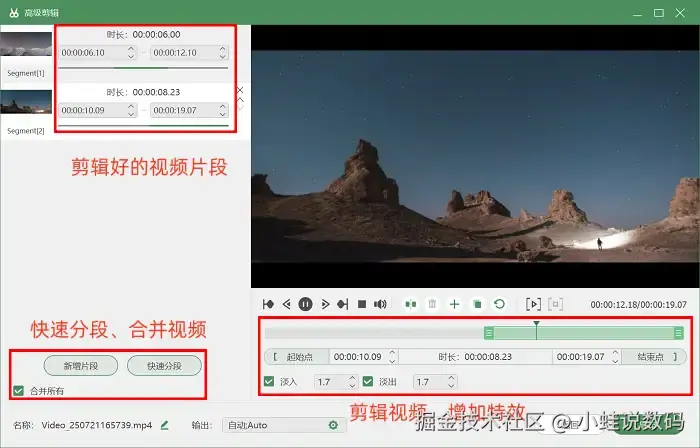Screen dimensions: 700x448
Task: Click the green clipboard paste icon
Action: (x=477, y=304)
